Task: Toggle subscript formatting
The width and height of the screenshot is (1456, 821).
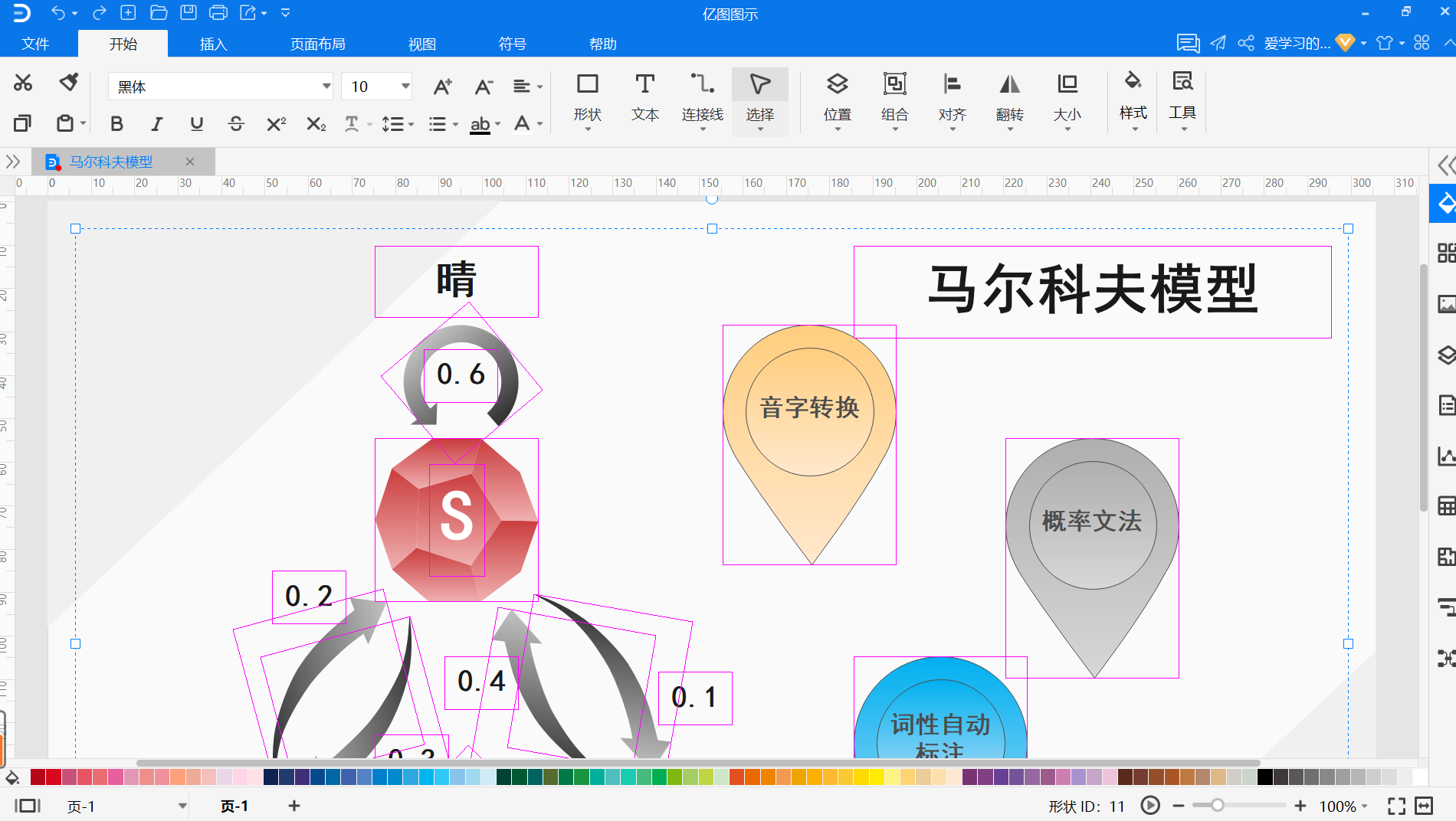Action: tap(316, 123)
